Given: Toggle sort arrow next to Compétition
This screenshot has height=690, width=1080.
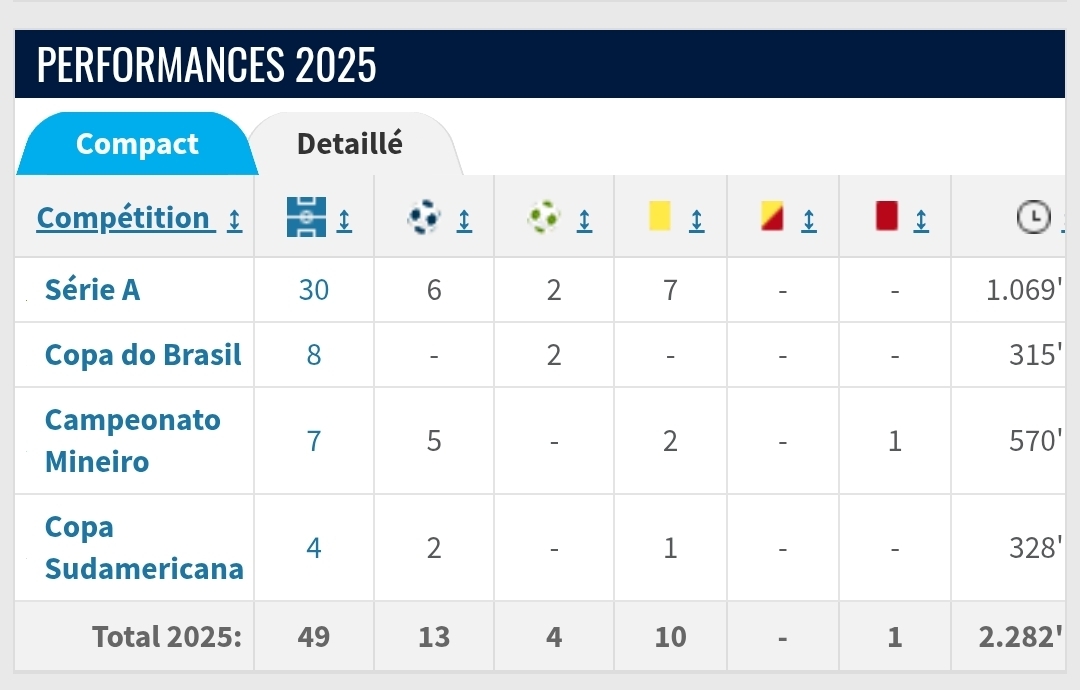Looking at the screenshot, I should 234,220.
